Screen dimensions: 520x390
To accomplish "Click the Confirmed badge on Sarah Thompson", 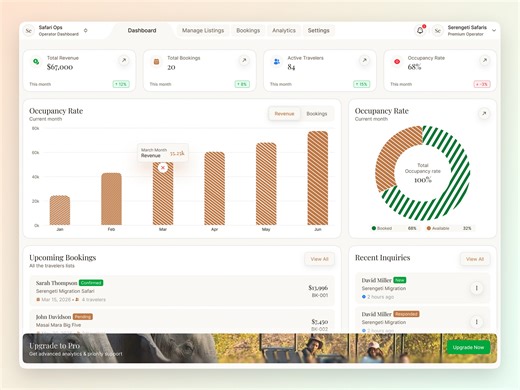I will pos(91,283).
